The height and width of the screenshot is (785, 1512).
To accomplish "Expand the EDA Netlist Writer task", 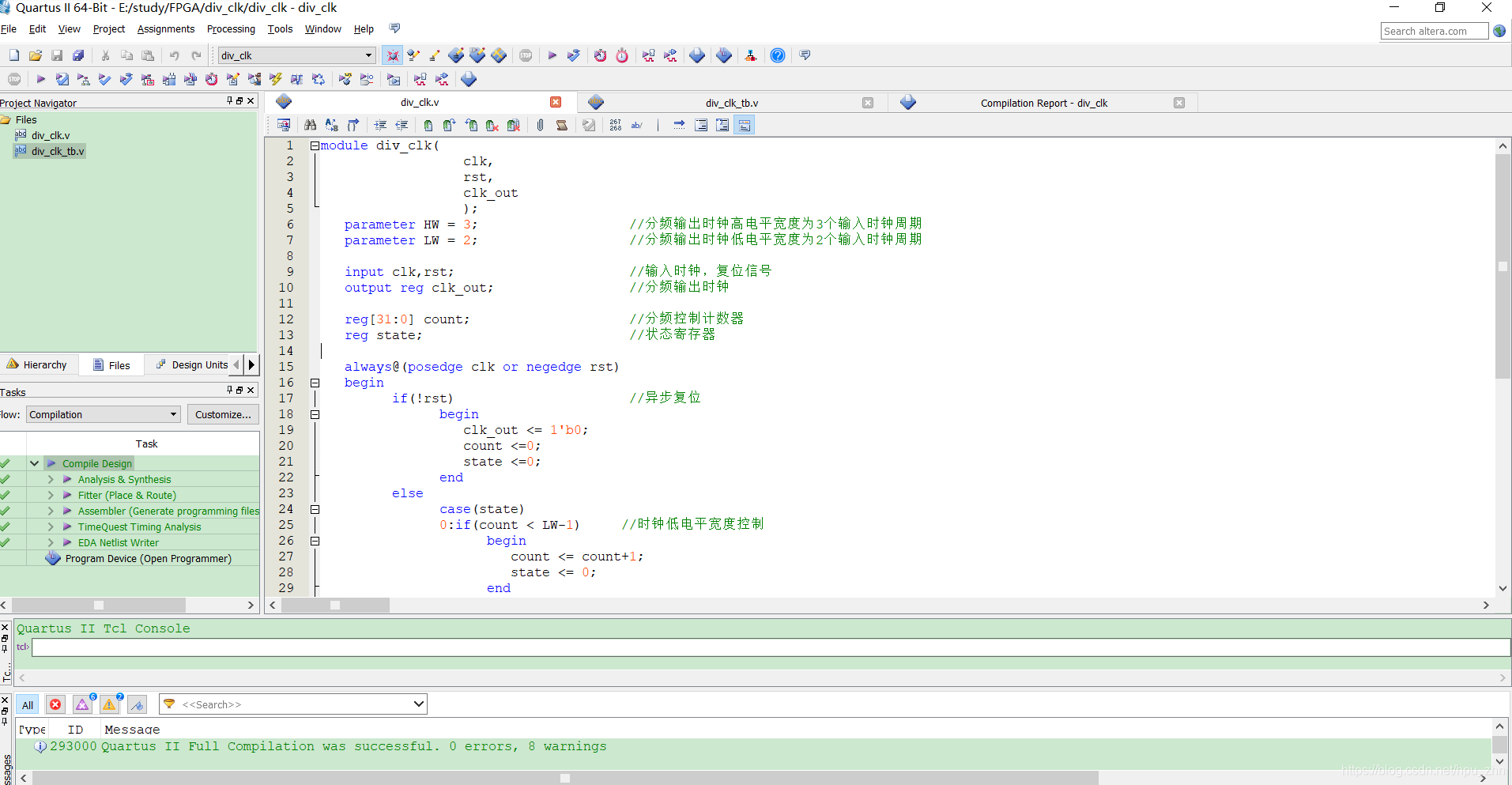I will point(51,542).
